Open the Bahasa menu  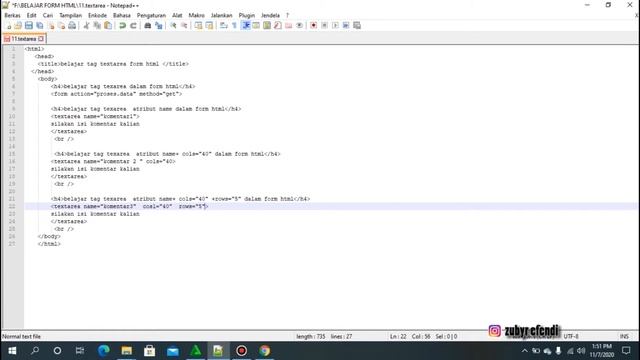click(x=122, y=15)
